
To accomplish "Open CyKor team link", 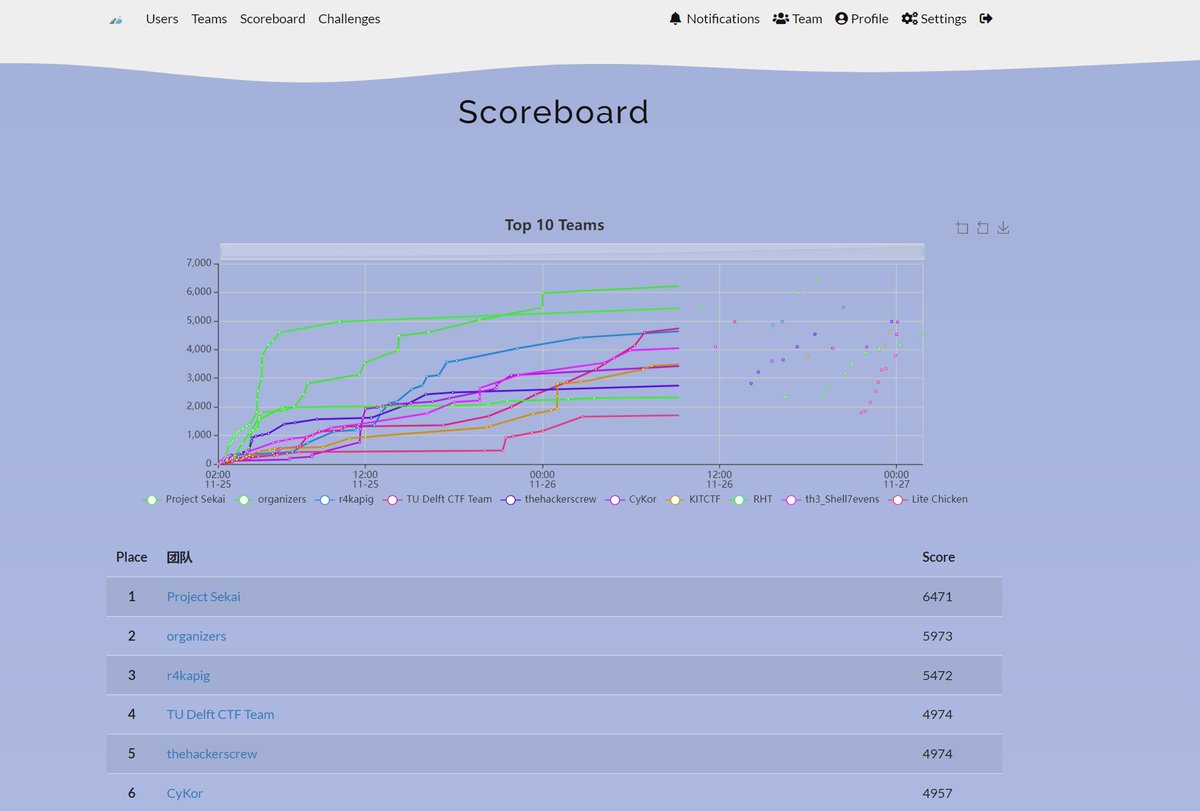I will pyautogui.click(x=185, y=793).
